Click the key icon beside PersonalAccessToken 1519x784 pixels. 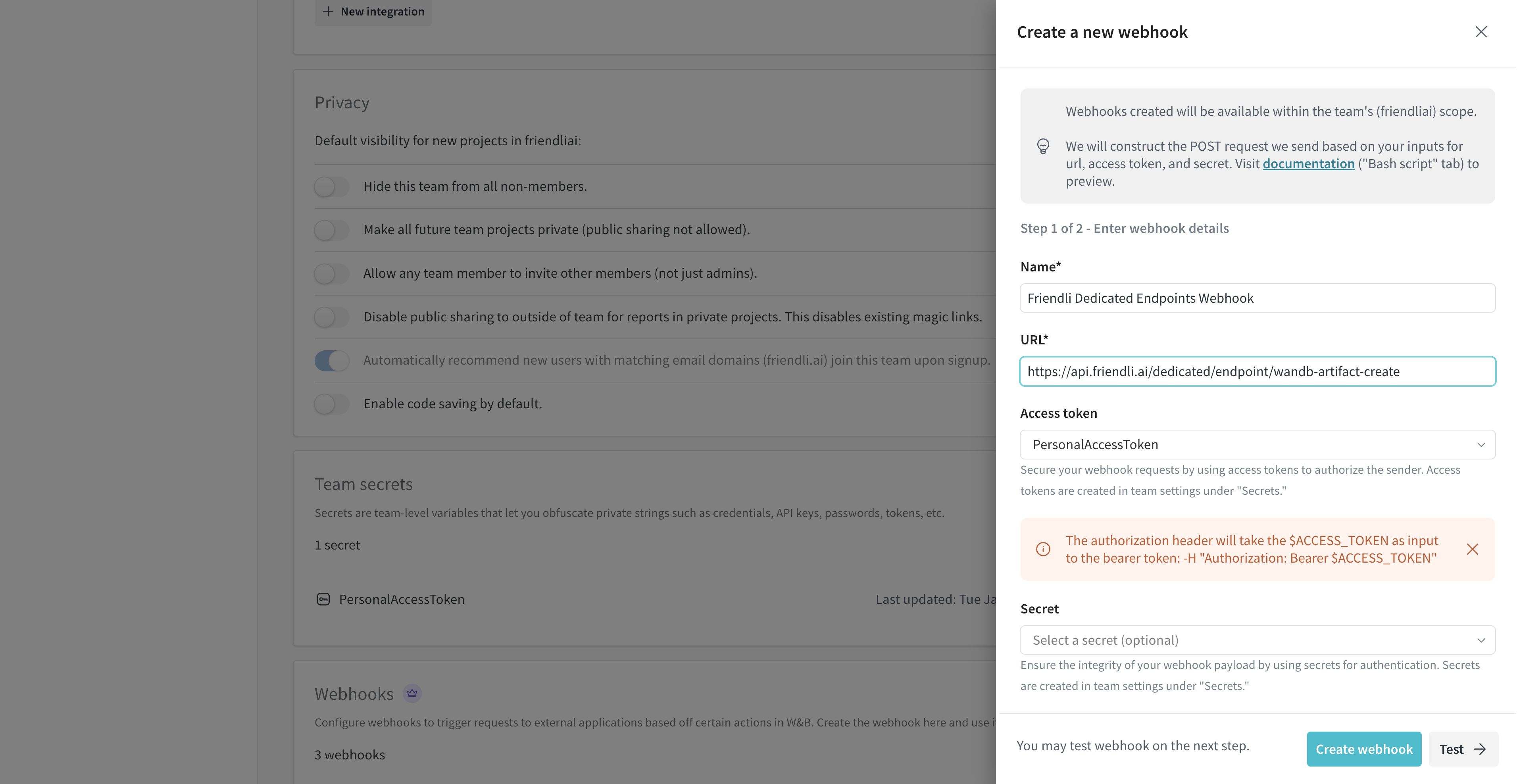[323, 599]
